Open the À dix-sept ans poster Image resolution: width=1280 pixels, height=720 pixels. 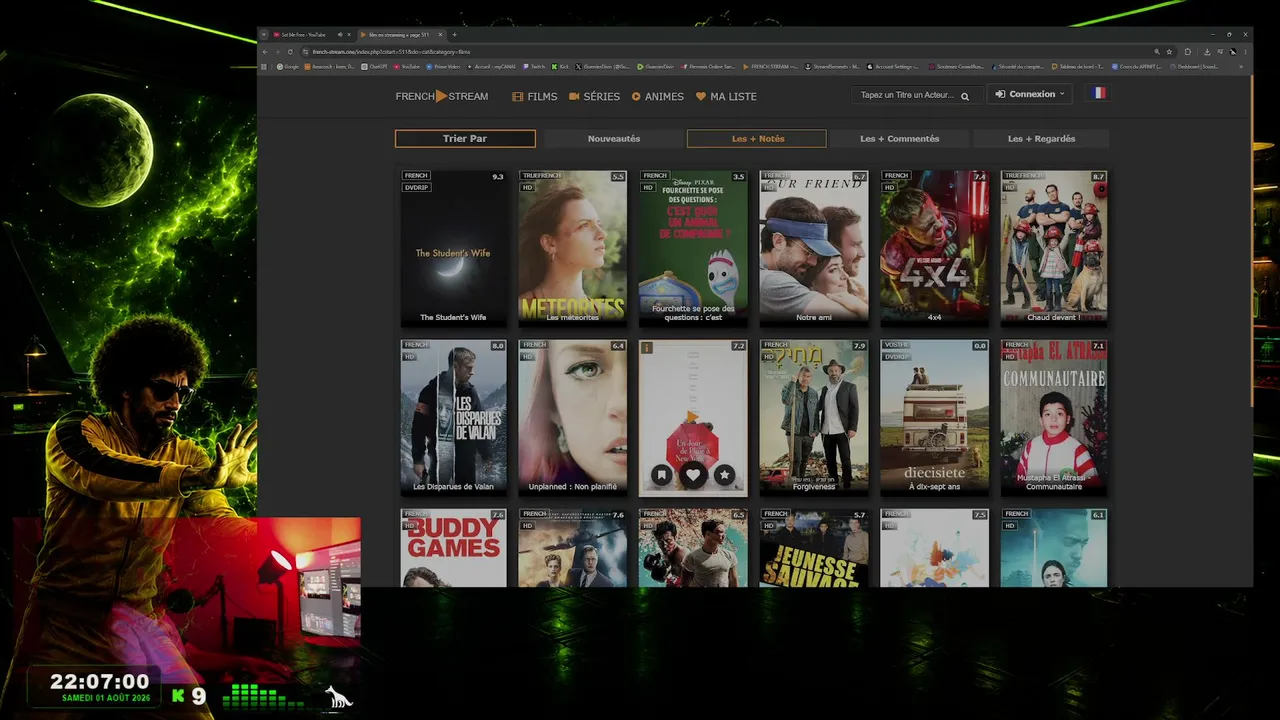934,417
